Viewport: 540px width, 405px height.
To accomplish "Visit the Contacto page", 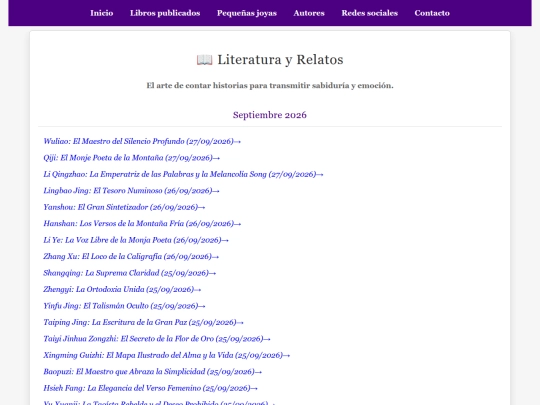I will (432, 13).
